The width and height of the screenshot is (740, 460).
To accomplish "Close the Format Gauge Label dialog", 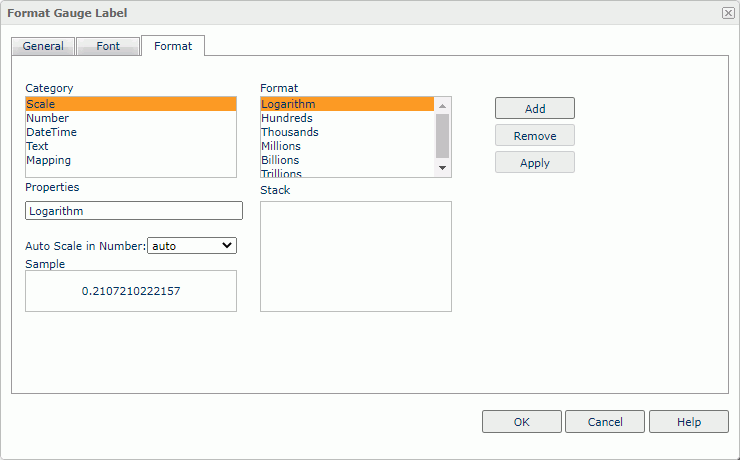I will (727, 13).
